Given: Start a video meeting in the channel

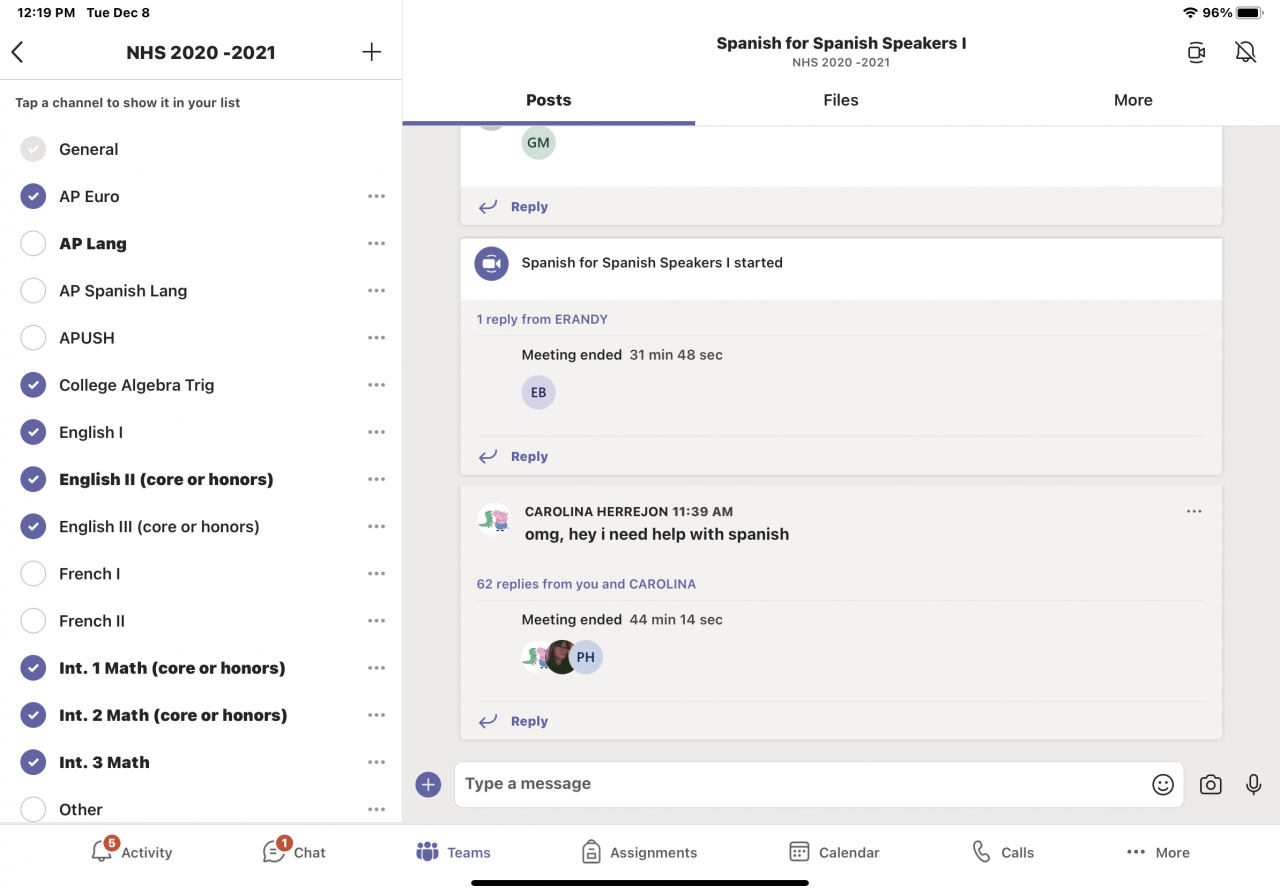Looking at the screenshot, I should point(1196,53).
